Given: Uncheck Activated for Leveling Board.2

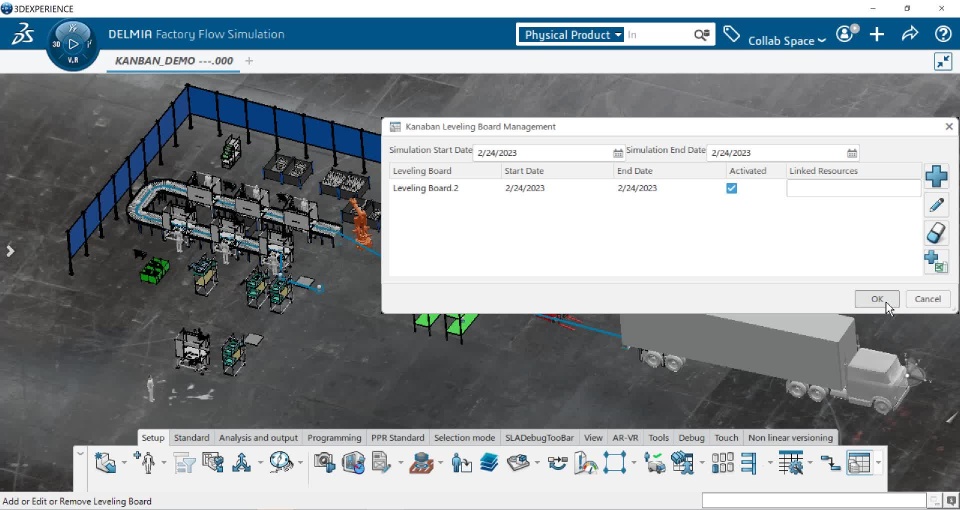Looking at the screenshot, I should click(x=731, y=189).
